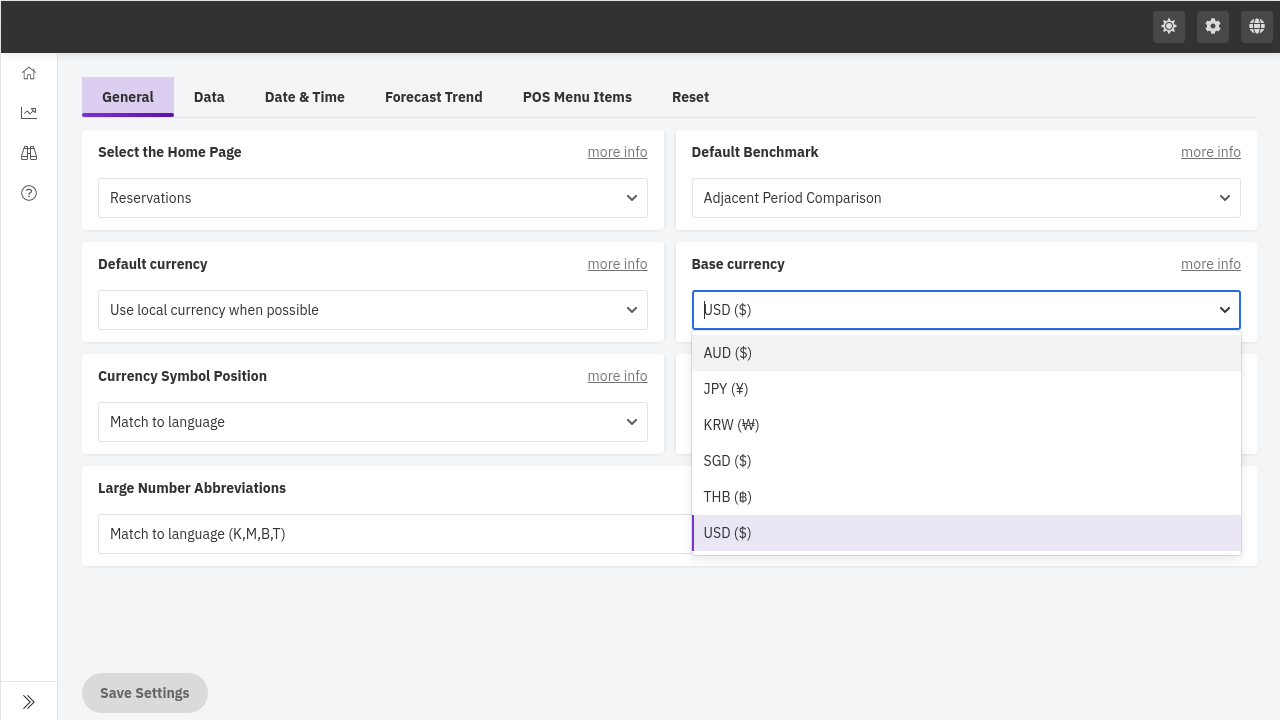Open the binoculars sidebar icon
This screenshot has width=1280, height=720.
pos(29,153)
